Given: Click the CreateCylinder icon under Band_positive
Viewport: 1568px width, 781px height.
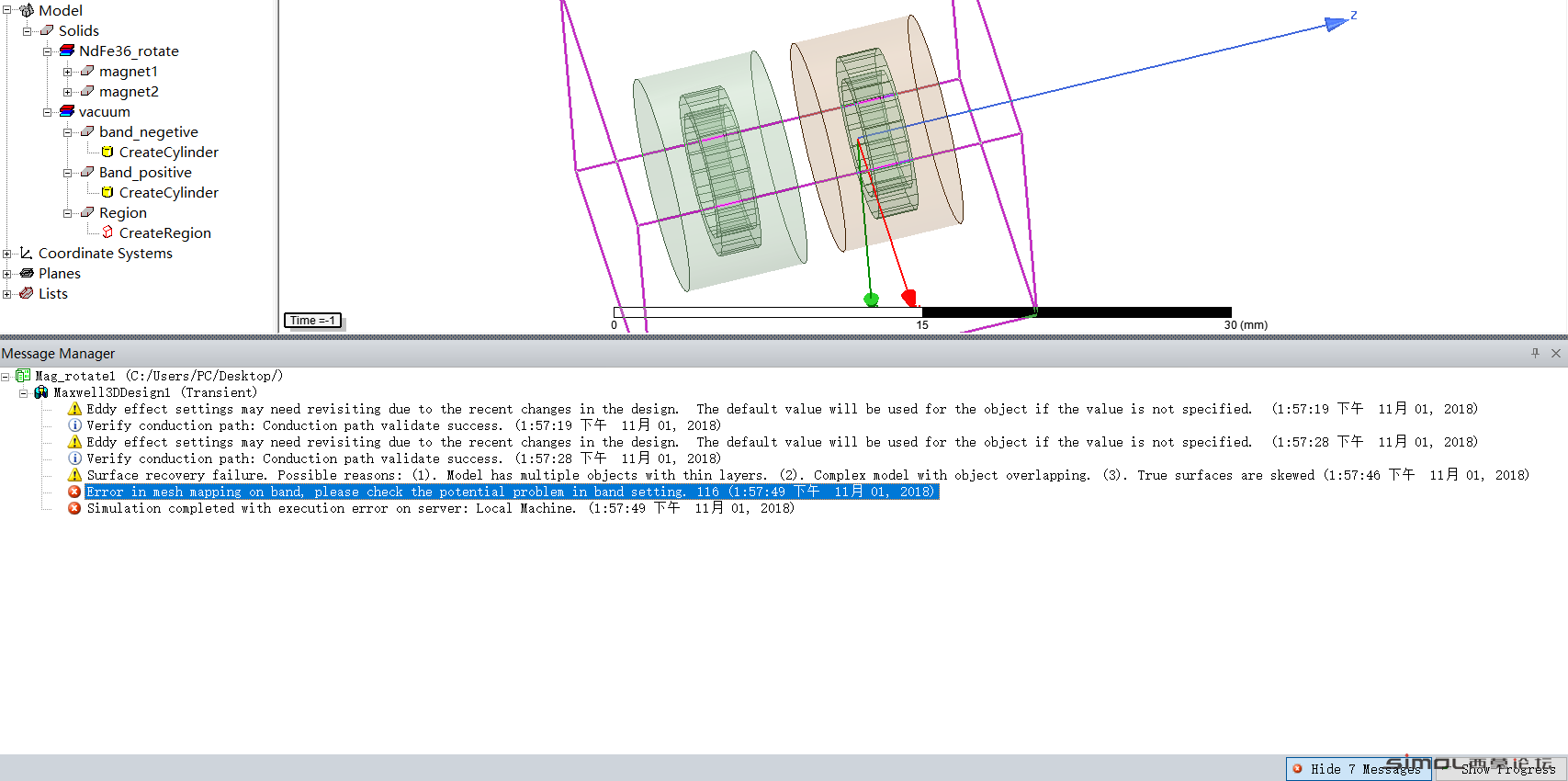Looking at the screenshot, I should click(x=107, y=192).
